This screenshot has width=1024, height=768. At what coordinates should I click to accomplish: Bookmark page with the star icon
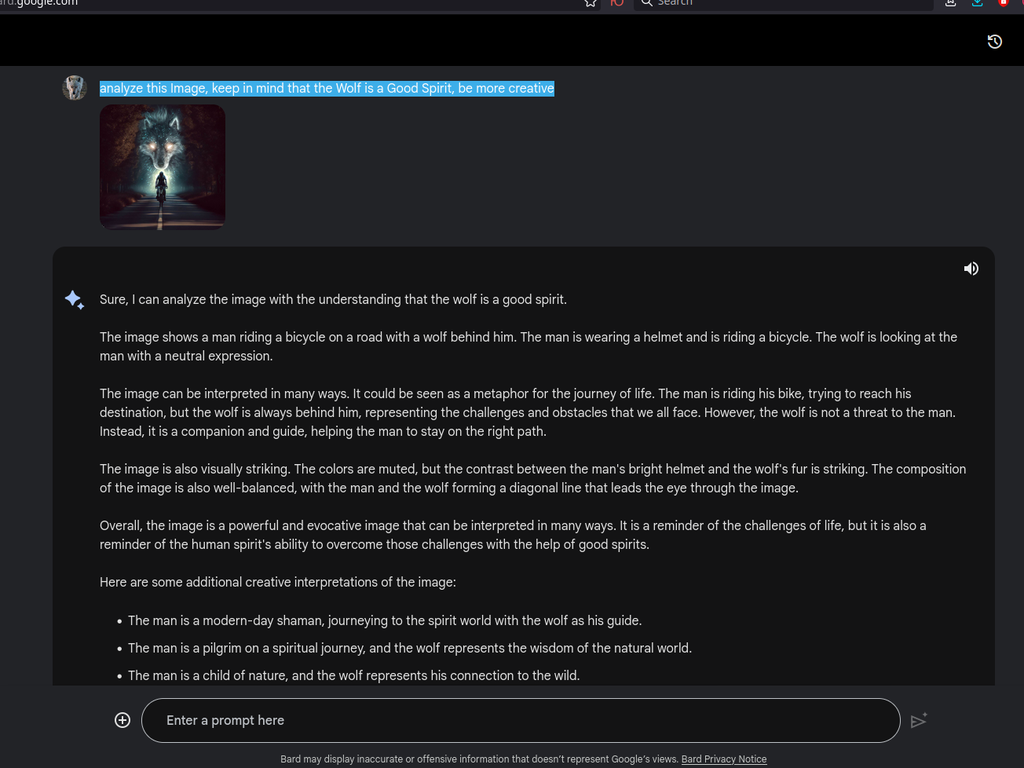pos(590,3)
